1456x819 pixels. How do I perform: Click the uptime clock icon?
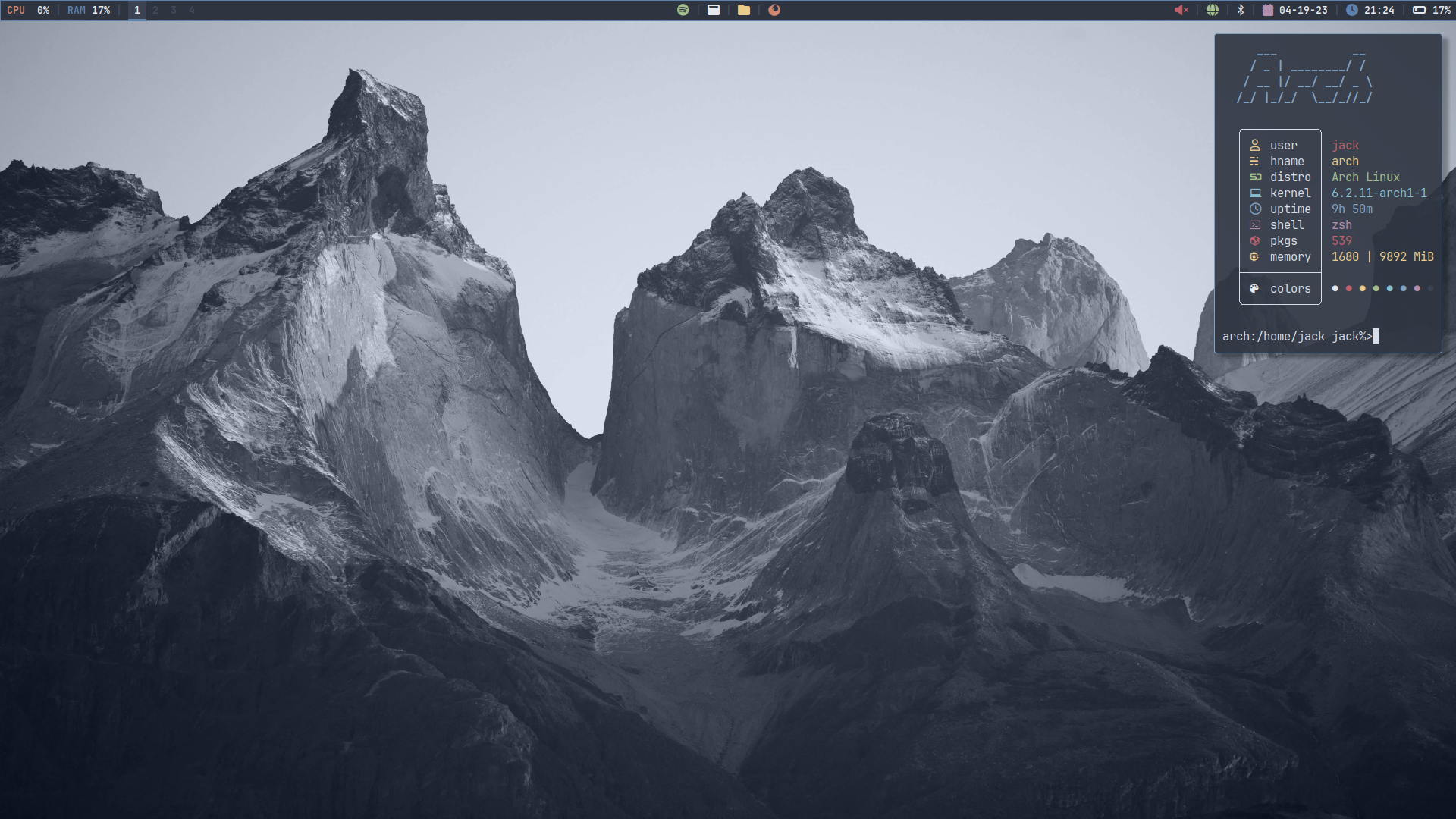tap(1255, 209)
